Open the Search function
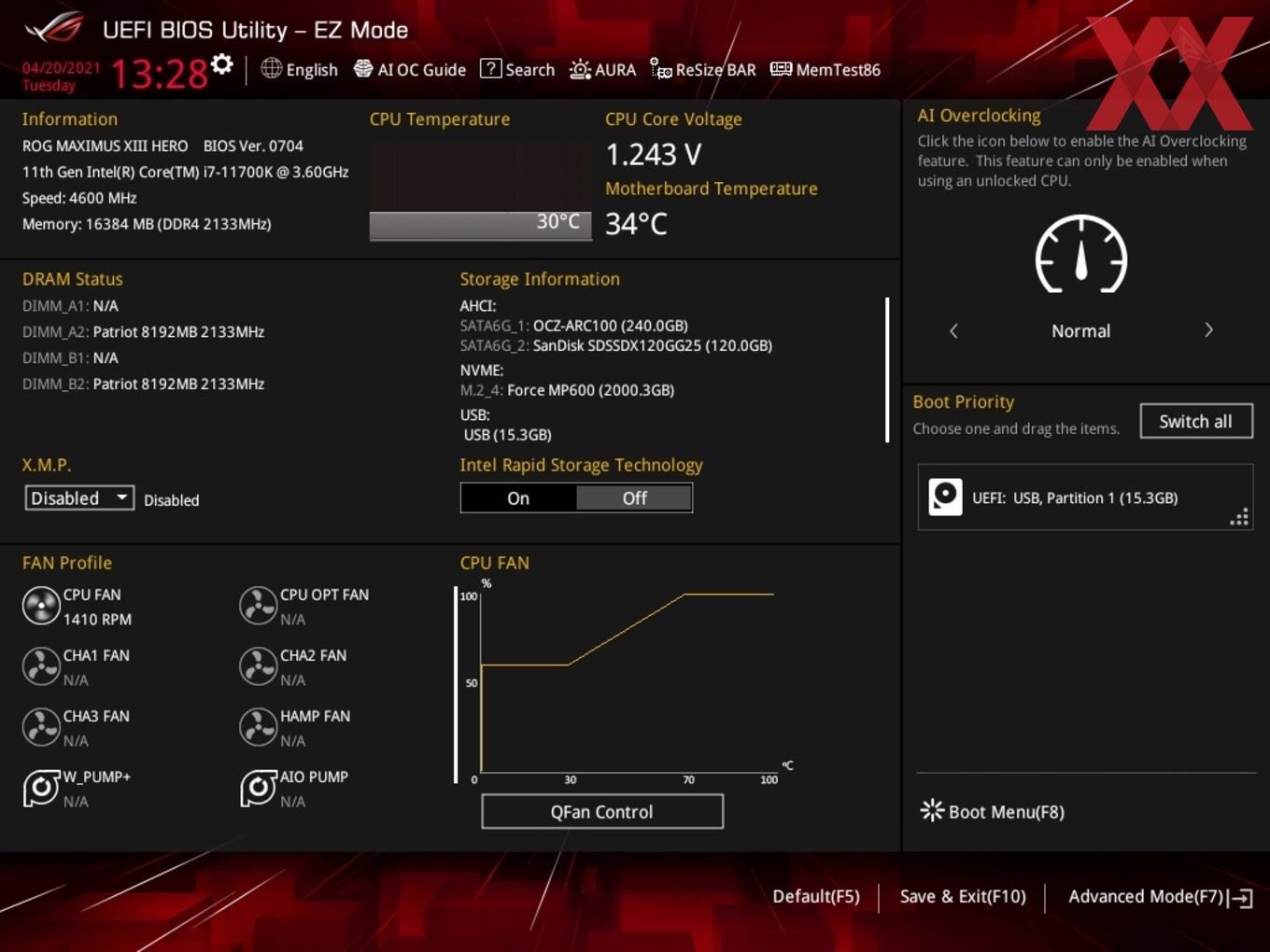The image size is (1270, 952). point(517,69)
